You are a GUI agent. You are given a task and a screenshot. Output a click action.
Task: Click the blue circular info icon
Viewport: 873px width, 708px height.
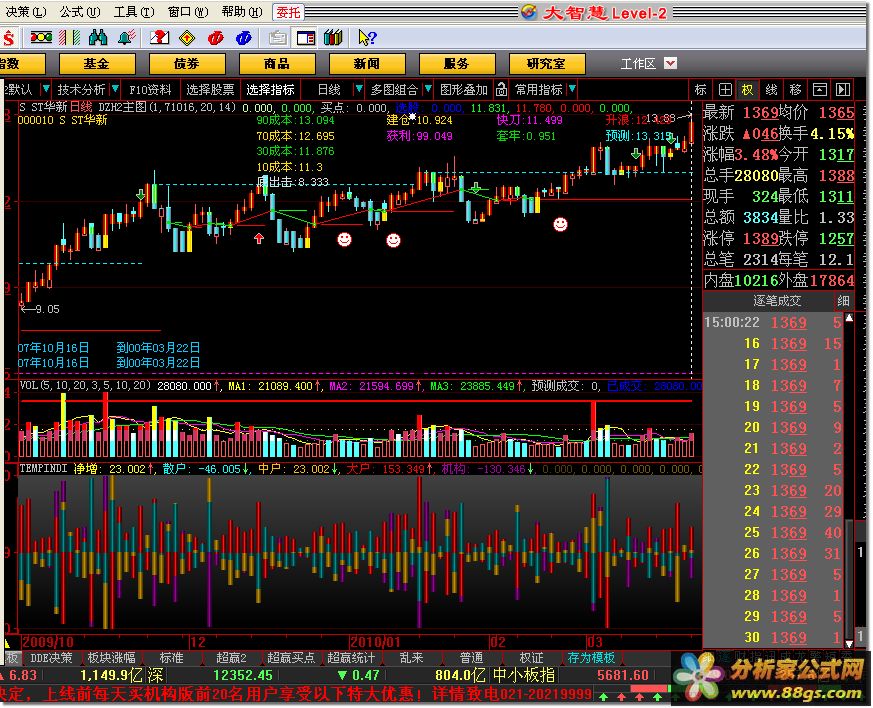[x=244, y=38]
